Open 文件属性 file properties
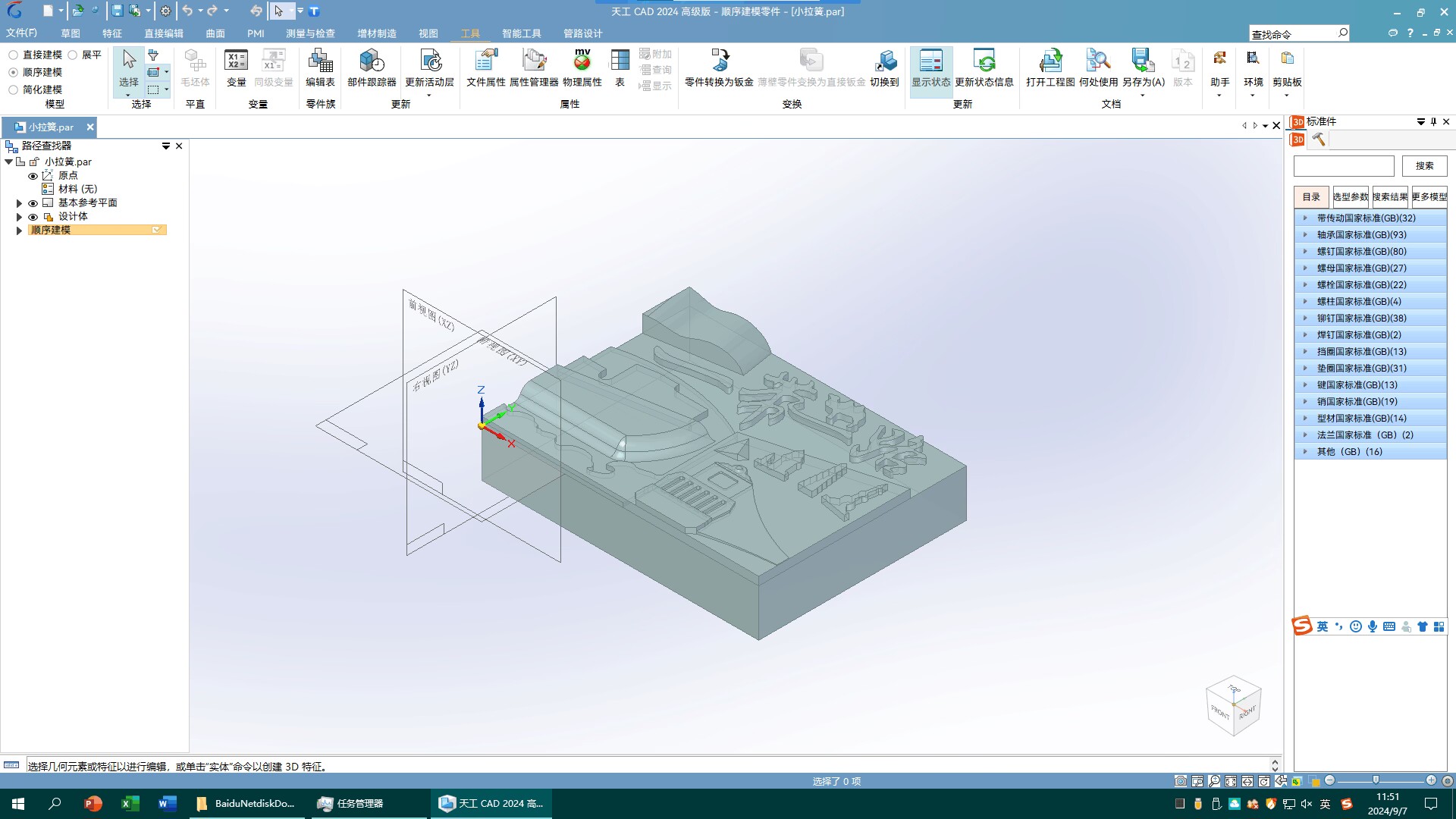This screenshot has height=819, width=1456. [x=486, y=68]
